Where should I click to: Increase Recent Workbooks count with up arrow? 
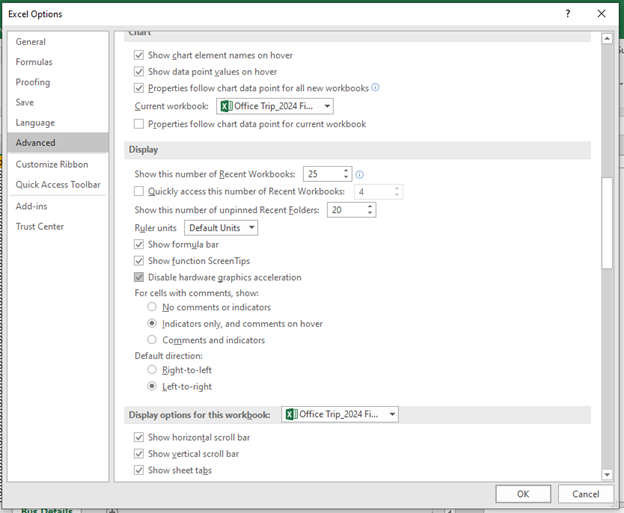346,171
